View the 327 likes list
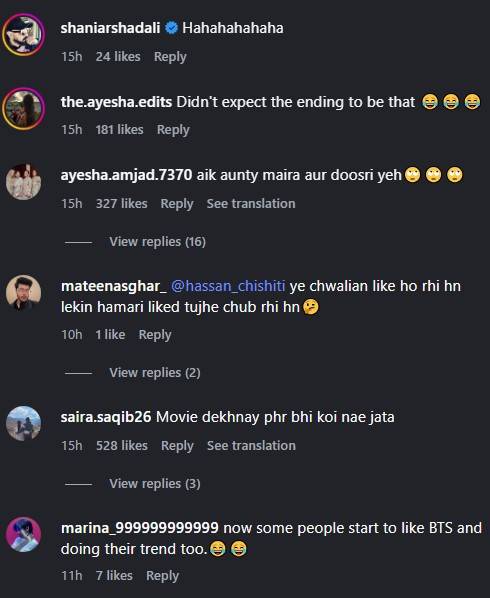This screenshot has height=598, width=490. click(121, 203)
